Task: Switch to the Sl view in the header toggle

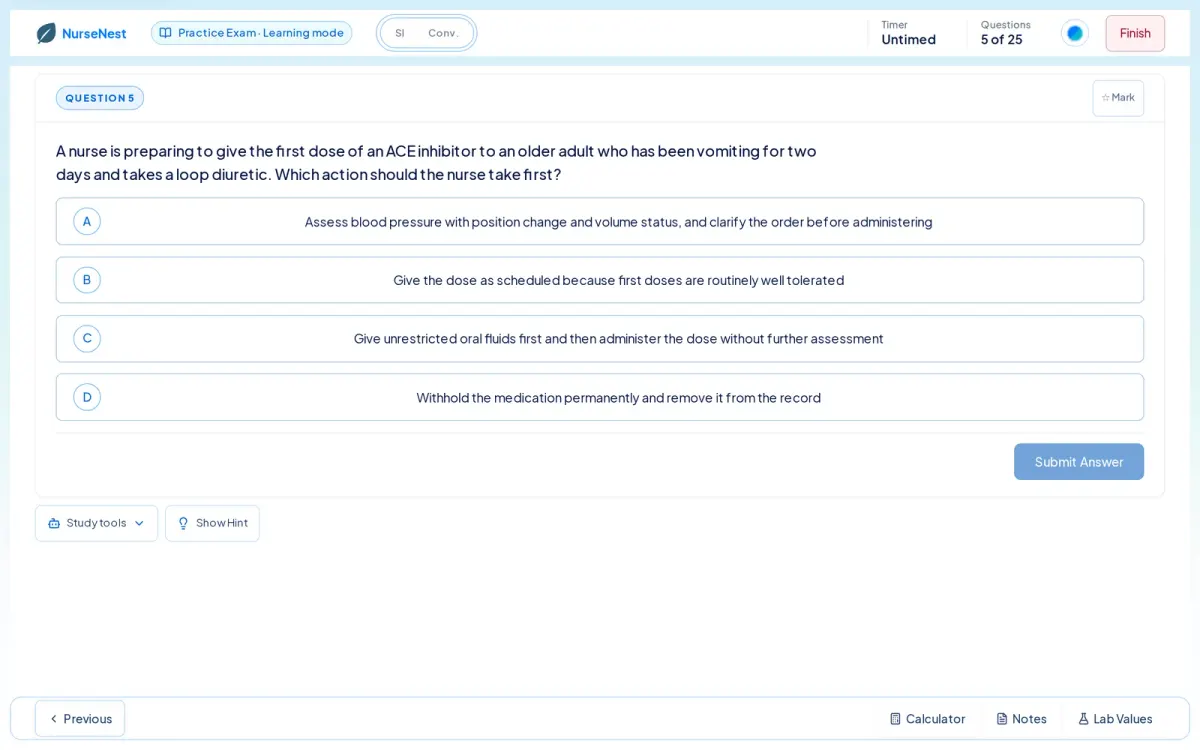Action: [x=400, y=33]
